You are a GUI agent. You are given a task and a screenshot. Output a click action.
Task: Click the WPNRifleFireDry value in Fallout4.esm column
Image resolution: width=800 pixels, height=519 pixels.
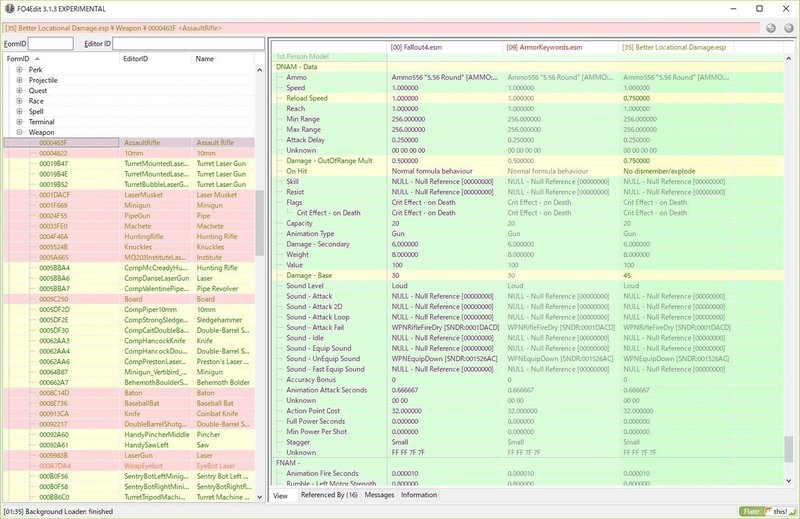(445, 328)
